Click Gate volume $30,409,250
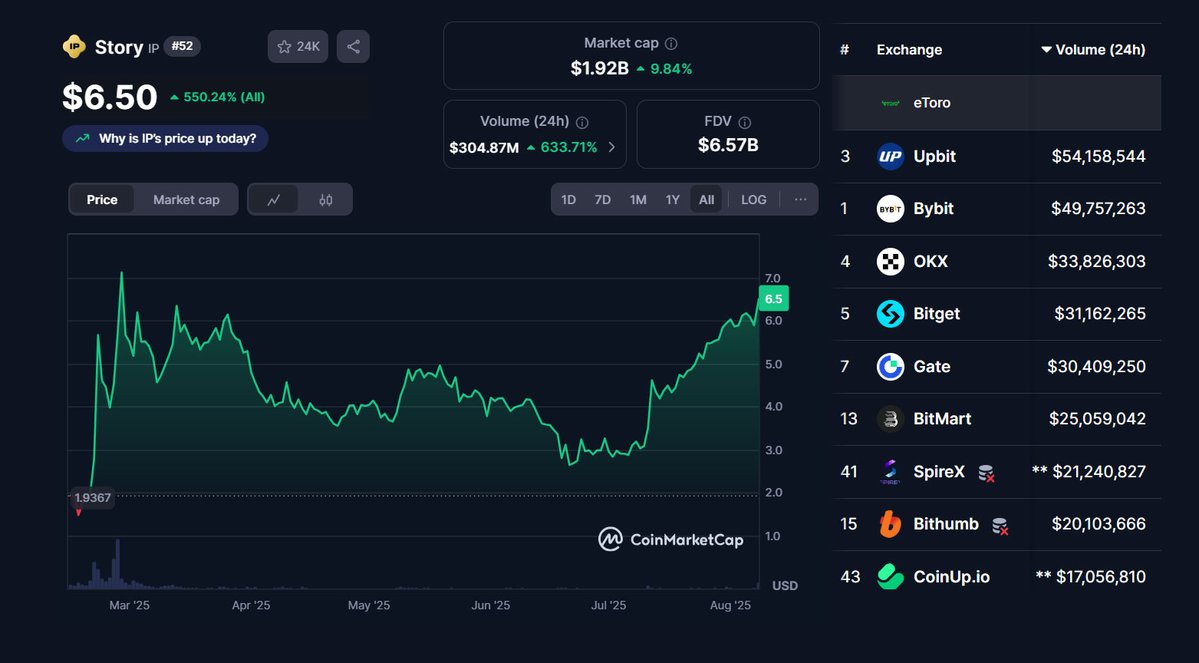The height and width of the screenshot is (663, 1199). [x=1097, y=367]
